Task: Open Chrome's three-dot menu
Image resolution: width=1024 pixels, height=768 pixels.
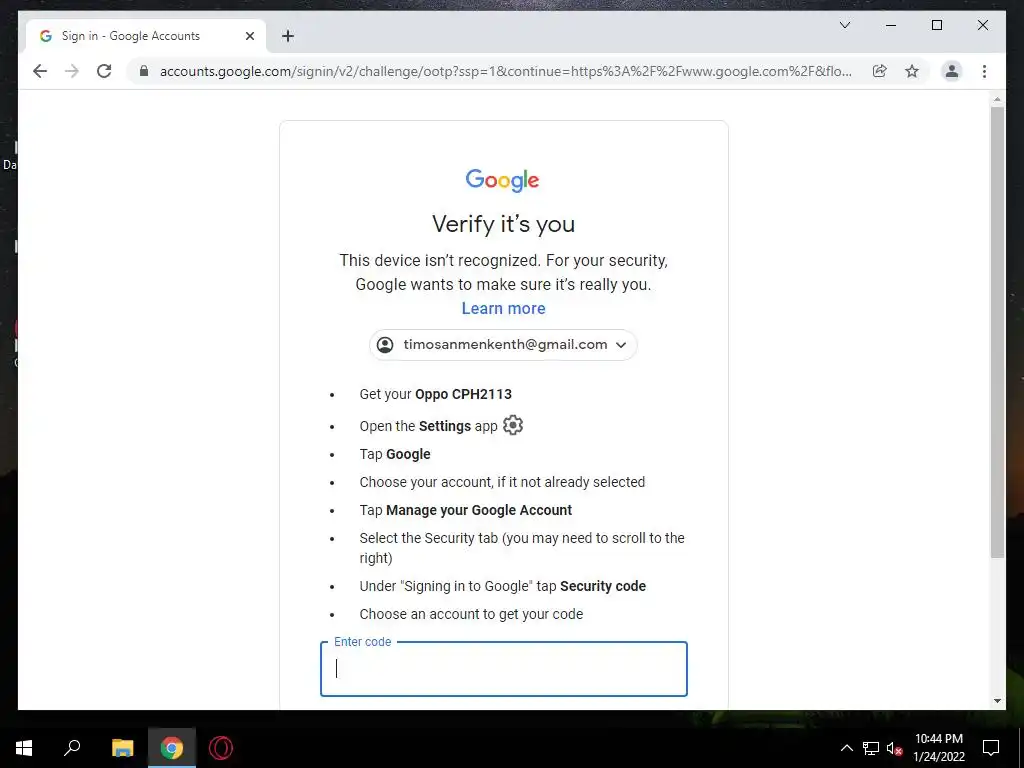Action: [984, 71]
